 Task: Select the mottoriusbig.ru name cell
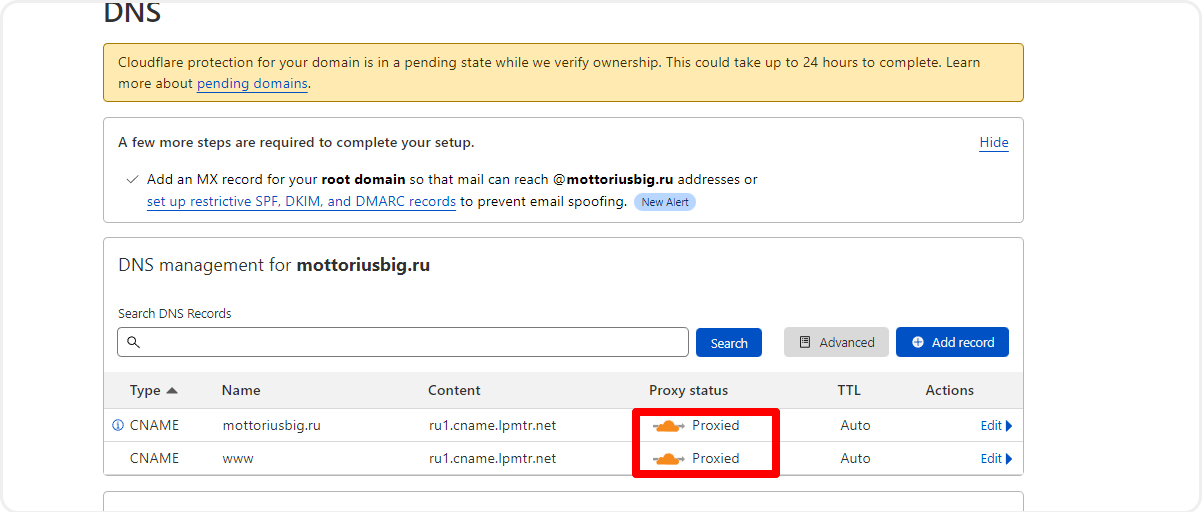[271, 425]
